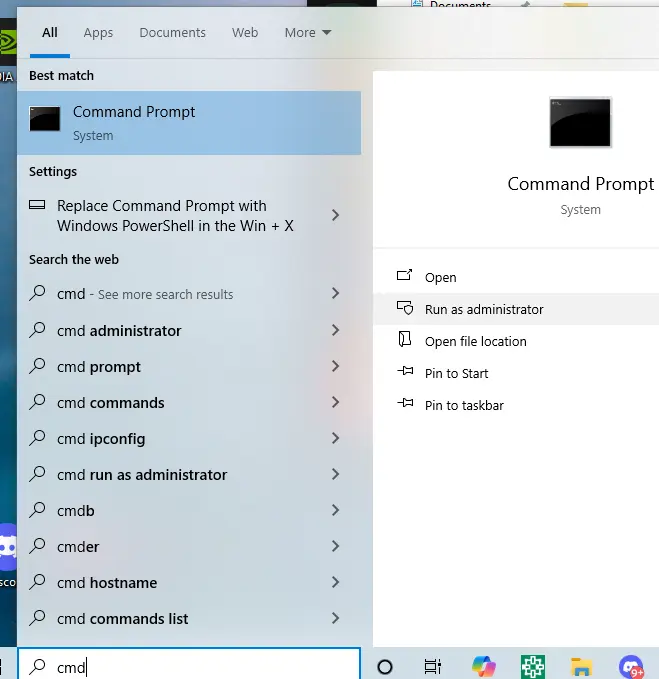Launch Copilot from the taskbar
The height and width of the screenshot is (679, 659).
point(484,666)
